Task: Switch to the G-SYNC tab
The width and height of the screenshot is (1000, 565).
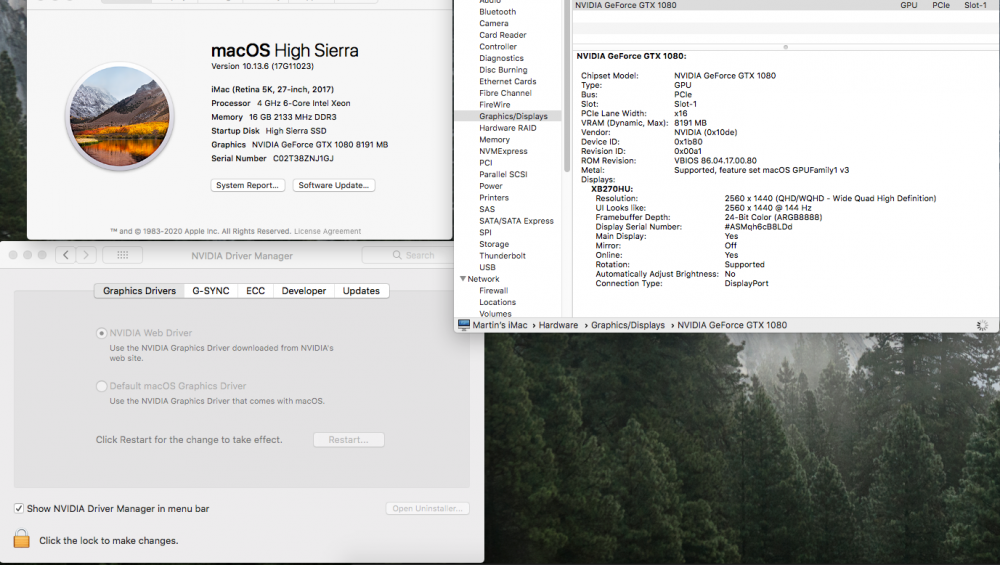Action: pos(211,291)
